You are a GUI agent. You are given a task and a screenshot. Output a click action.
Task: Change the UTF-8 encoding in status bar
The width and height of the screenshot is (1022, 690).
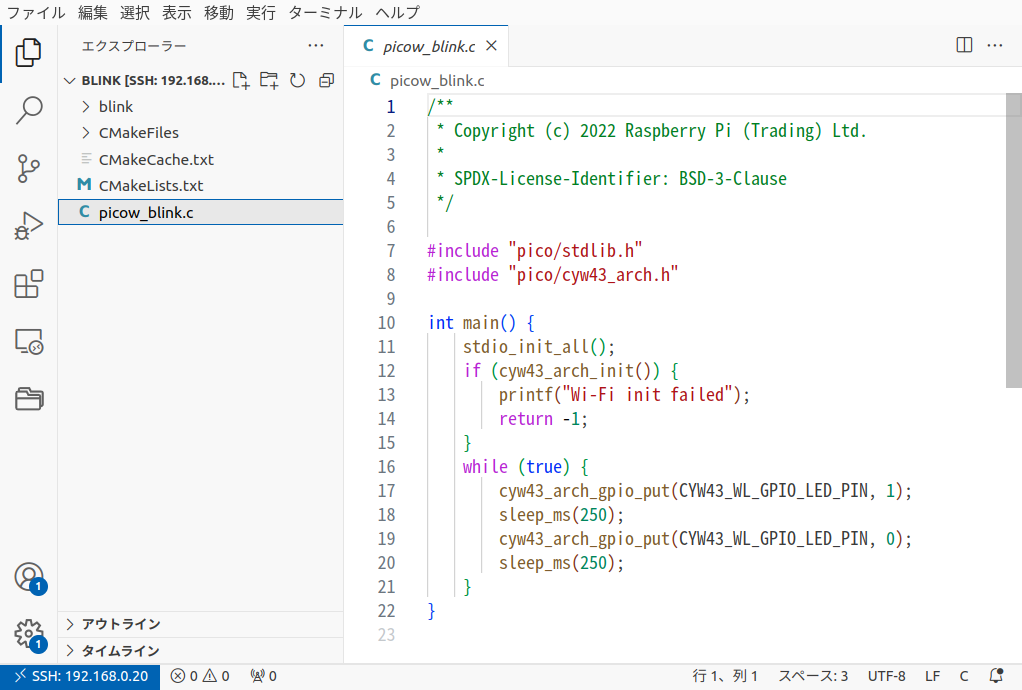886,675
